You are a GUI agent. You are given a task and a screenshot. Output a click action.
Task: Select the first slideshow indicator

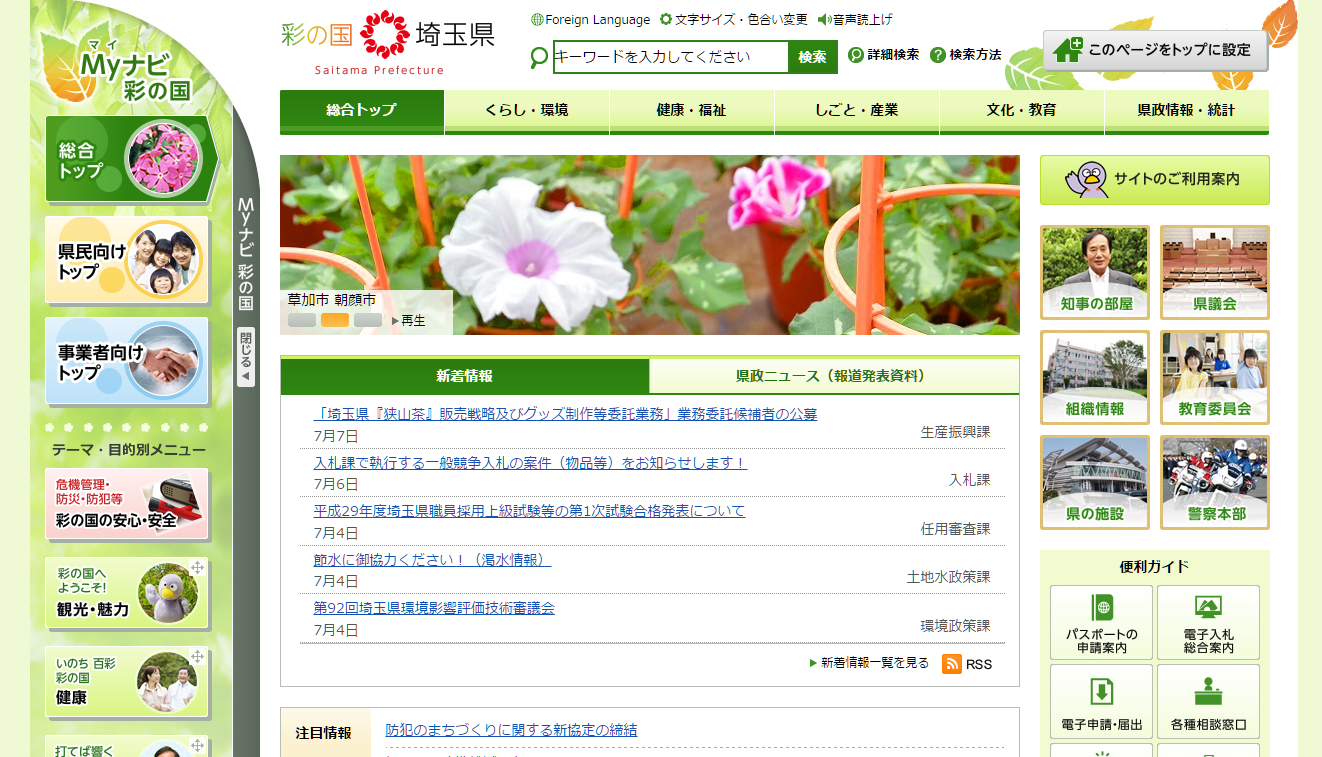click(x=302, y=320)
